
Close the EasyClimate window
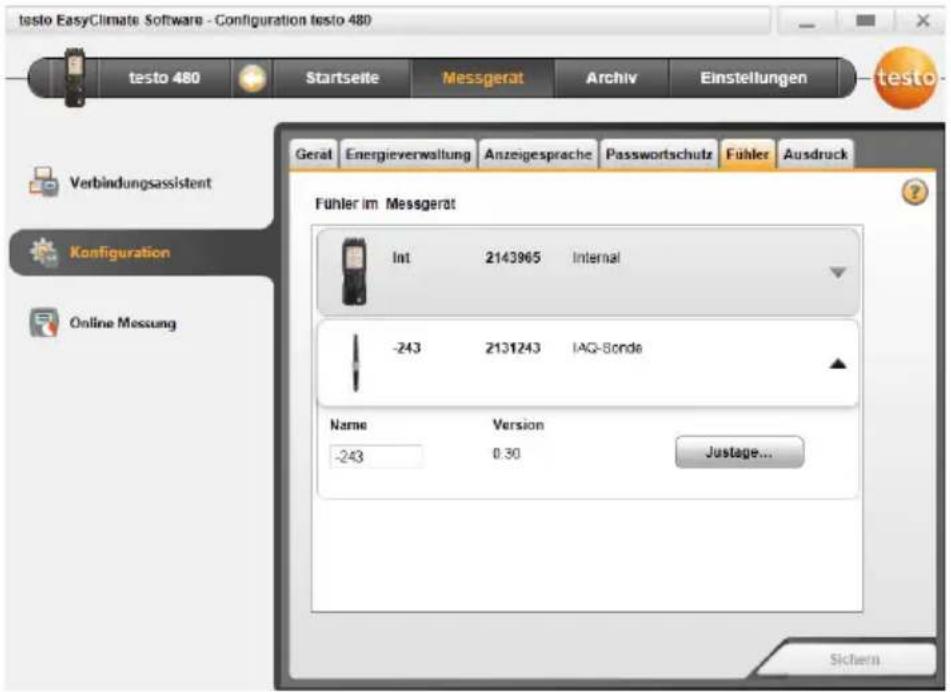(x=922, y=21)
